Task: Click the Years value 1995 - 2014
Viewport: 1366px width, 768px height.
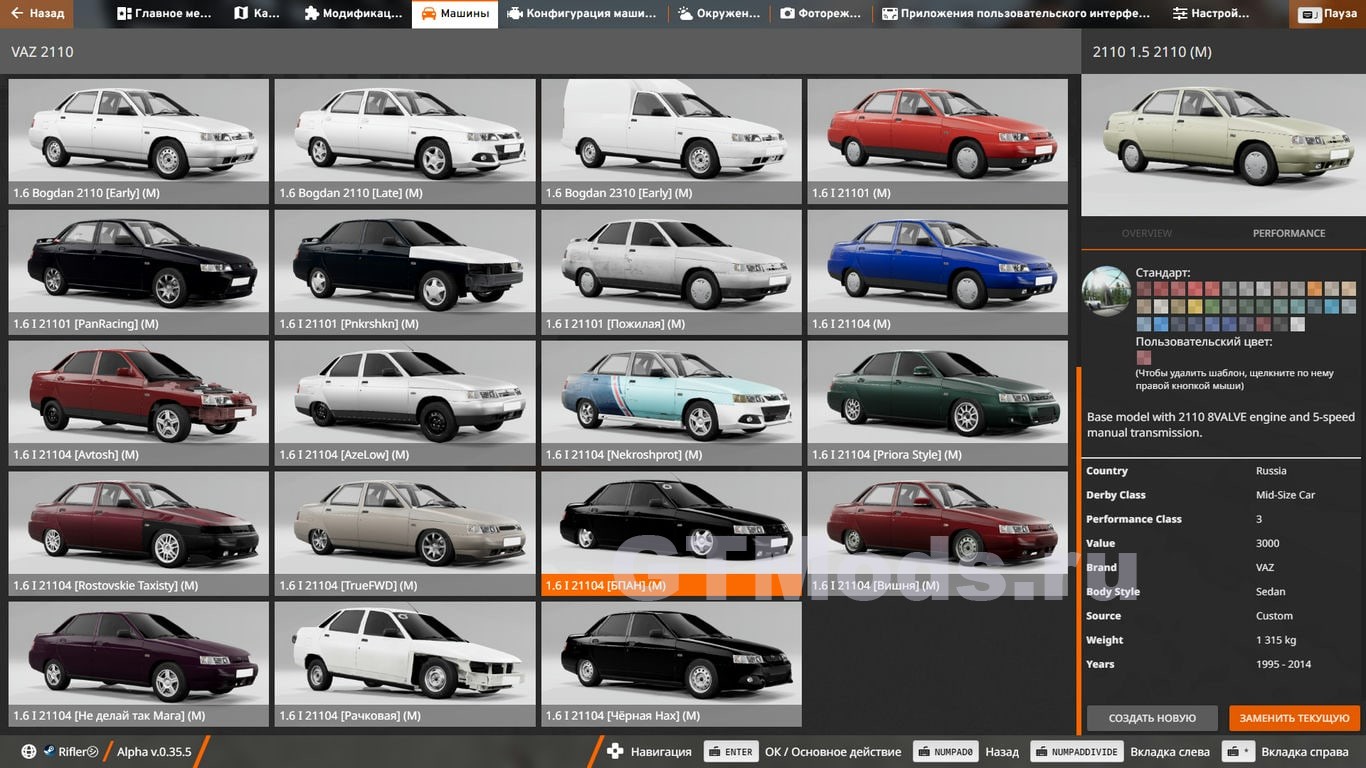Action: click(1283, 664)
